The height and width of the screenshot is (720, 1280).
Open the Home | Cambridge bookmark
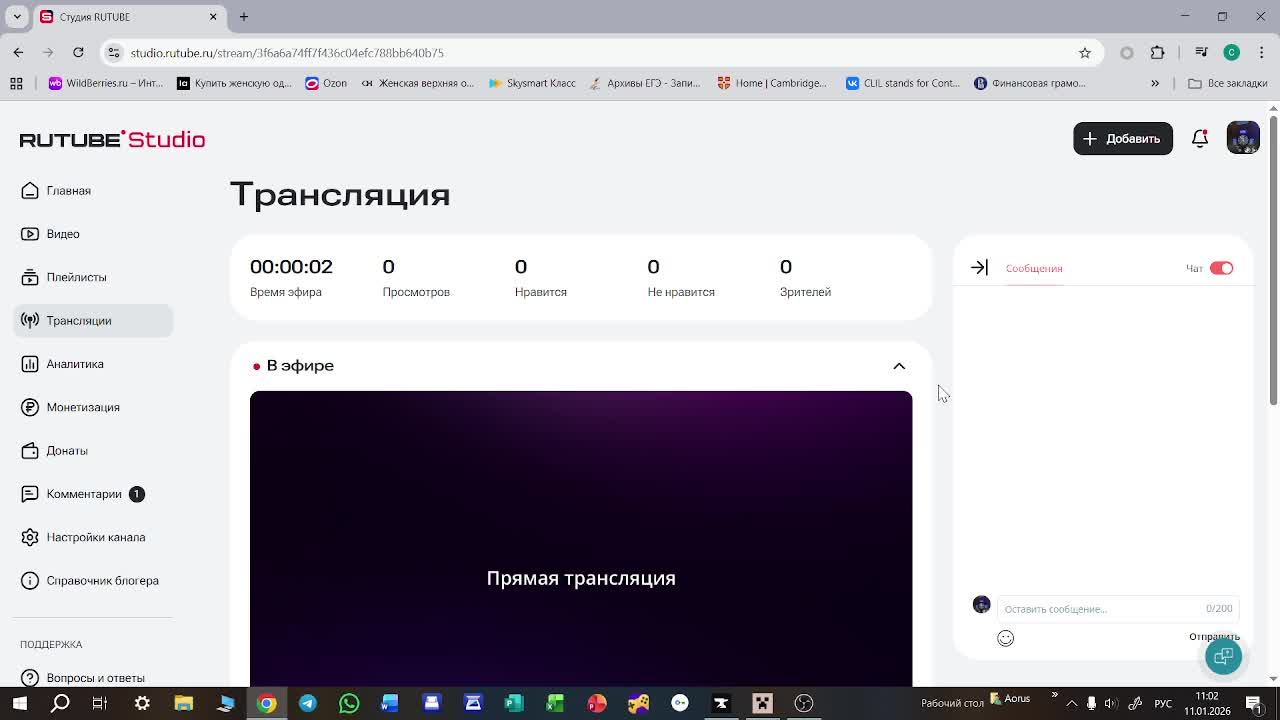point(771,83)
